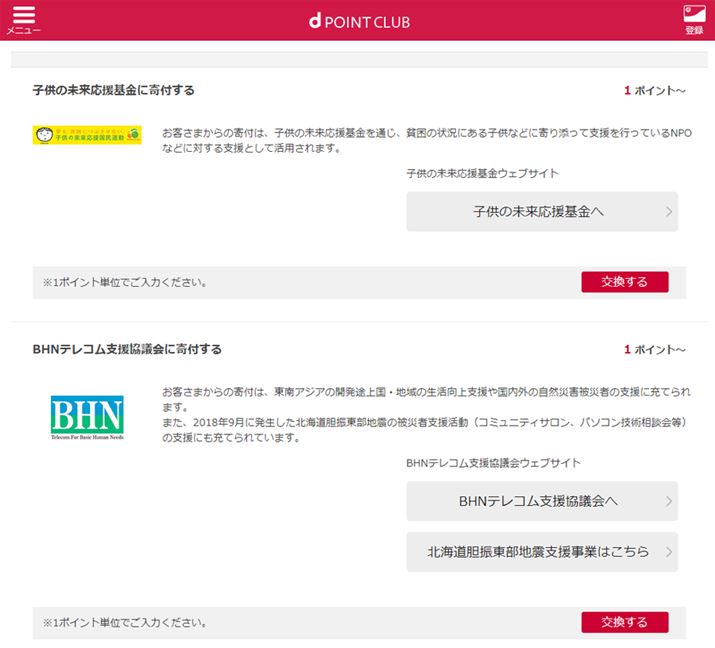Open the BHNテレコム支援協議会へ link button
Image resolution: width=715 pixels, height=648 pixels.
pyautogui.click(x=539, y=501)
